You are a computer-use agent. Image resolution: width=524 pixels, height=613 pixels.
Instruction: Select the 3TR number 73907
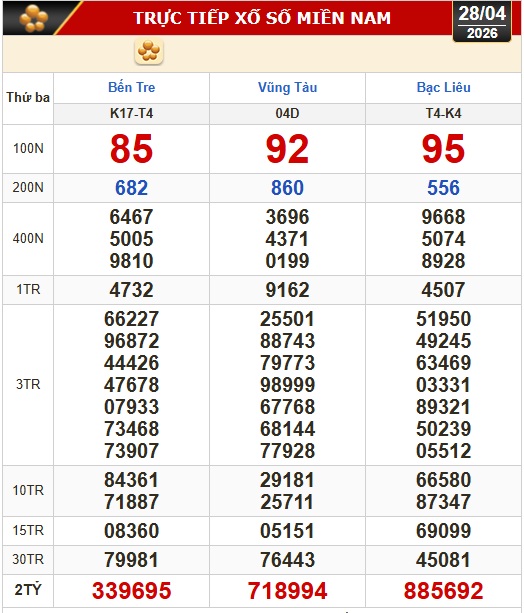click(131, 451)
